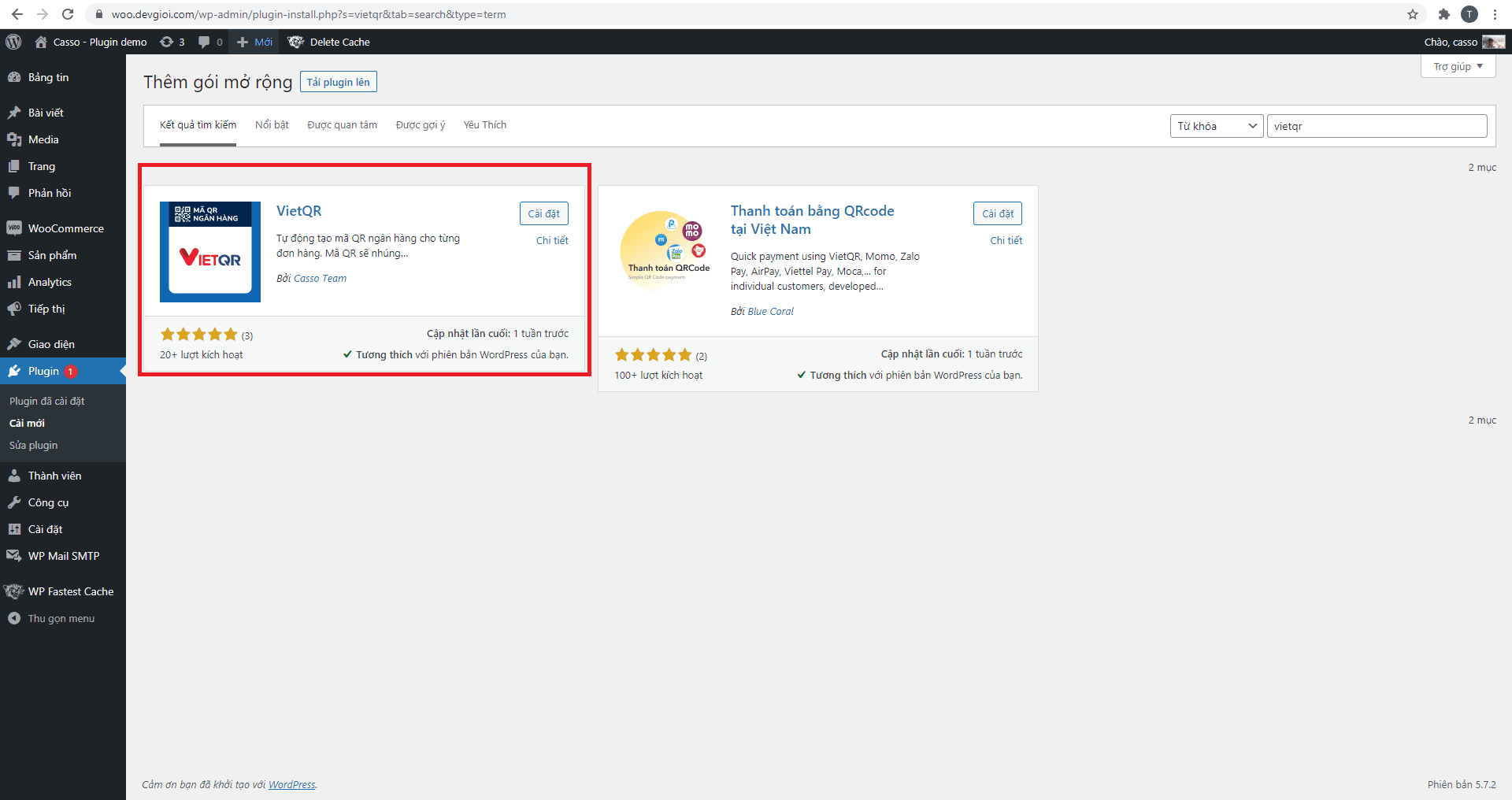The image size is (1512, 800).
Task: Install the VietQR plugin with Cài đặt
Action: coord(543,213)
